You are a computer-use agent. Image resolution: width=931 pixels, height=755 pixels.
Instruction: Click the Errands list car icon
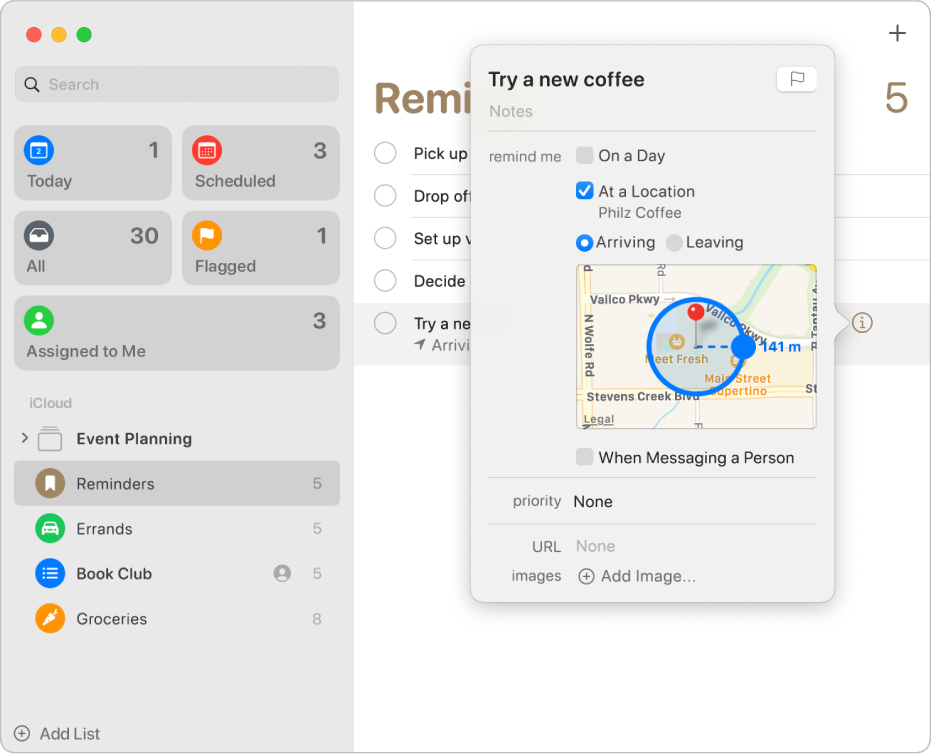[50, 528]
